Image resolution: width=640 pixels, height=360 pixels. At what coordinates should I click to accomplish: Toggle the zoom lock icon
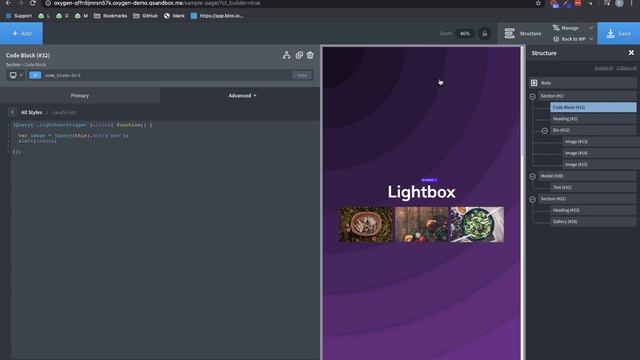point(484,33)
